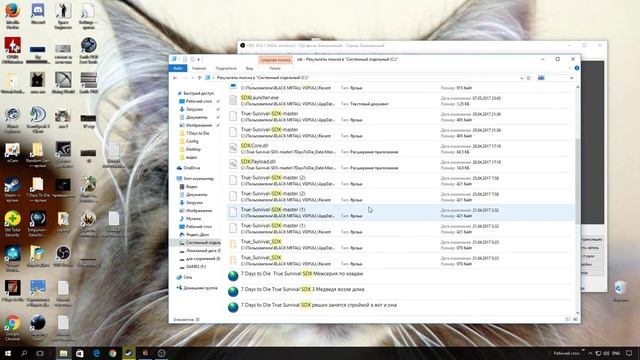Open the Поиск ribbon tab

click(275, 68)
